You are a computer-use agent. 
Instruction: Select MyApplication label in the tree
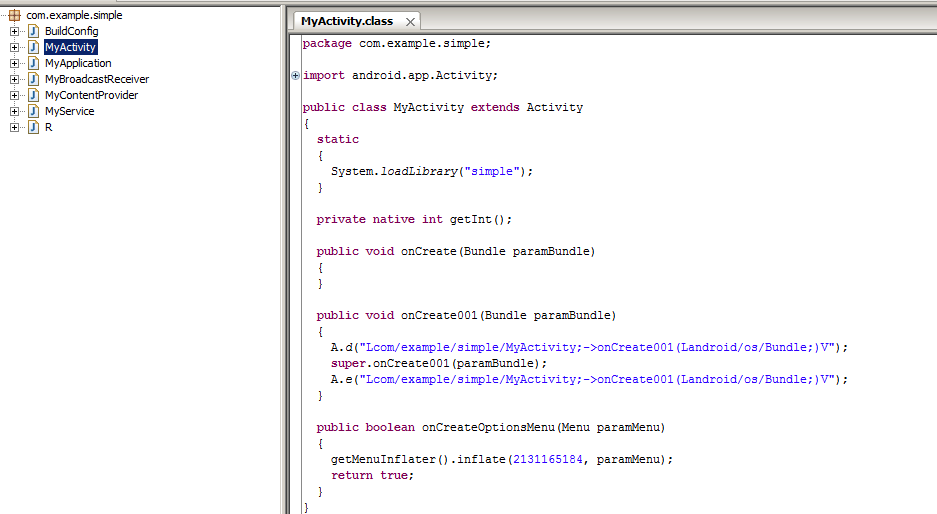click(x=78, y=63)
